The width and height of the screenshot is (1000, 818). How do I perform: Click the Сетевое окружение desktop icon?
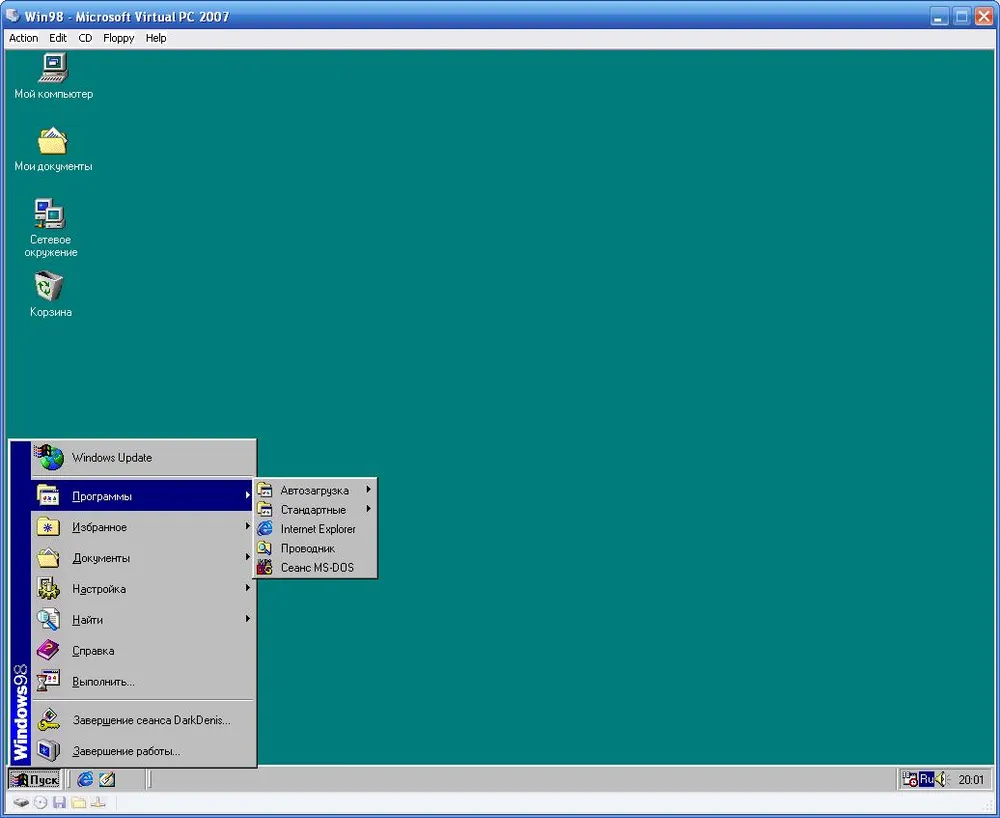[50, 214]
